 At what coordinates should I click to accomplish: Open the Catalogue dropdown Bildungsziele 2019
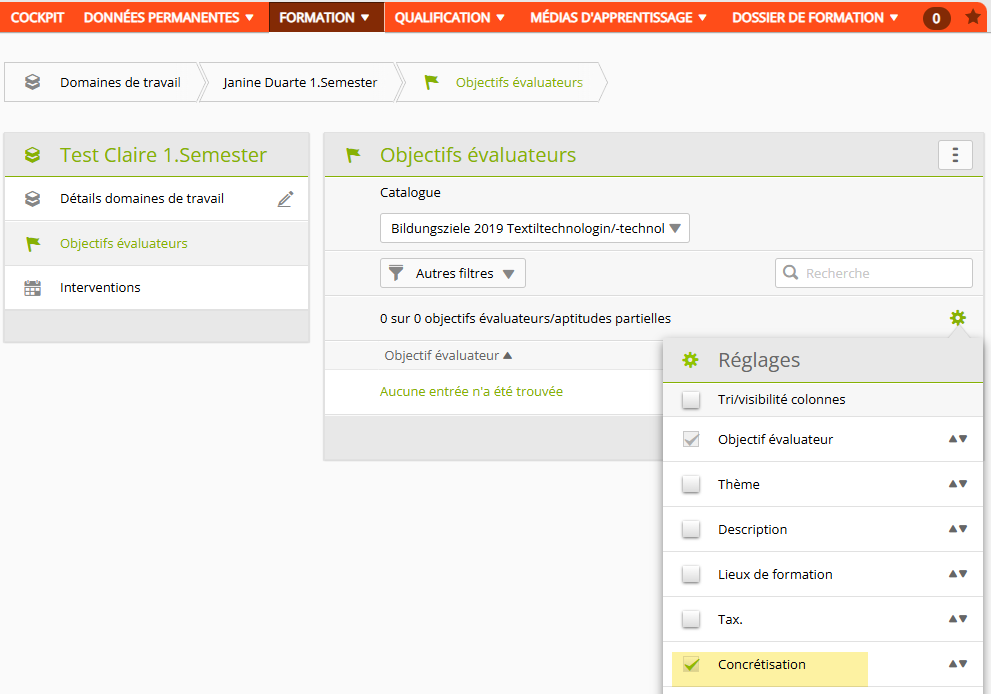(535, 228)
